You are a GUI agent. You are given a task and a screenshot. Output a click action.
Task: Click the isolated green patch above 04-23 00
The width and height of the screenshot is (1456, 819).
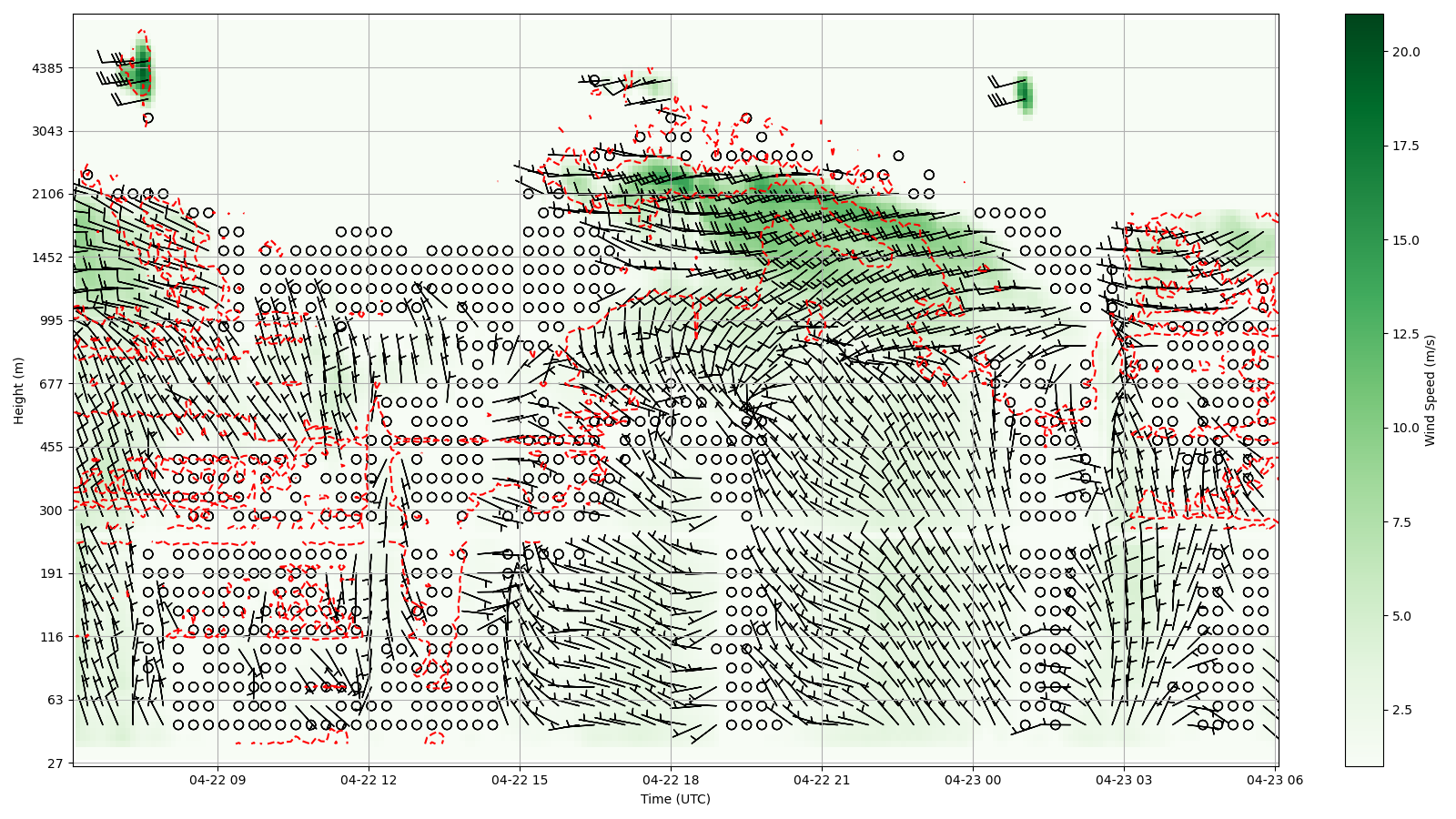1026,94
